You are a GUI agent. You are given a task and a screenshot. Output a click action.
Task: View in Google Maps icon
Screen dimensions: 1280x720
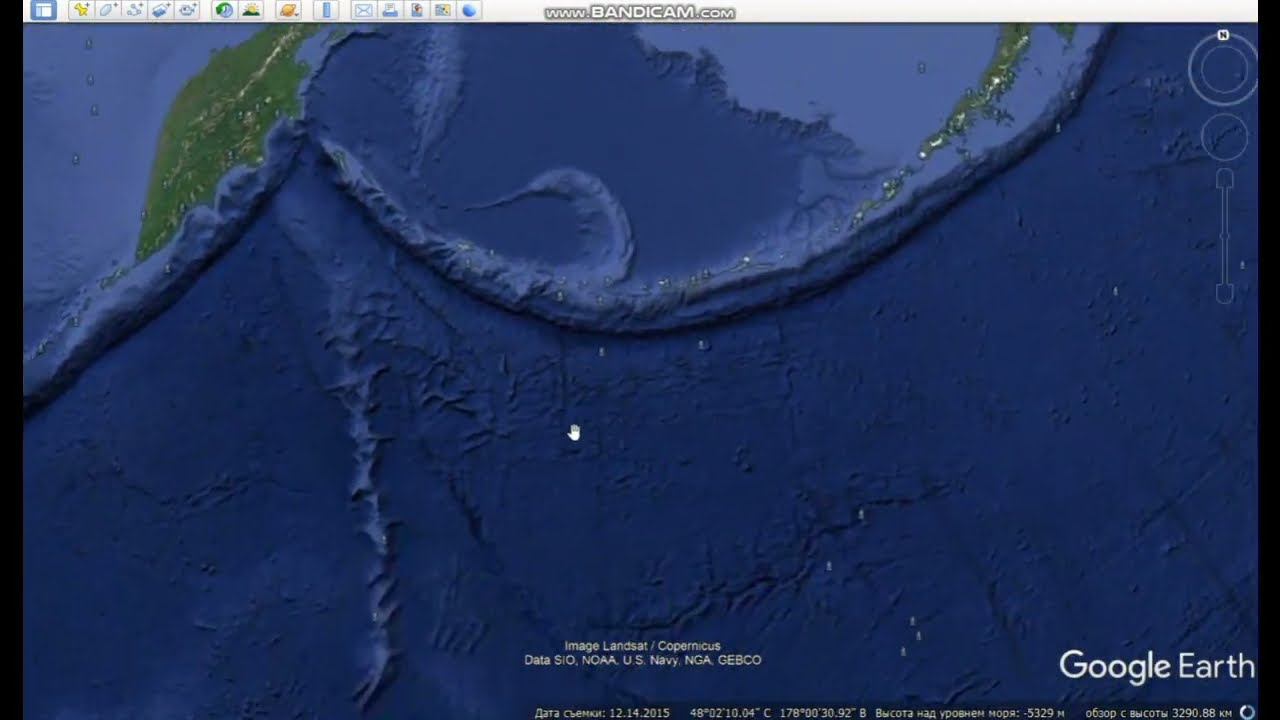442,10
